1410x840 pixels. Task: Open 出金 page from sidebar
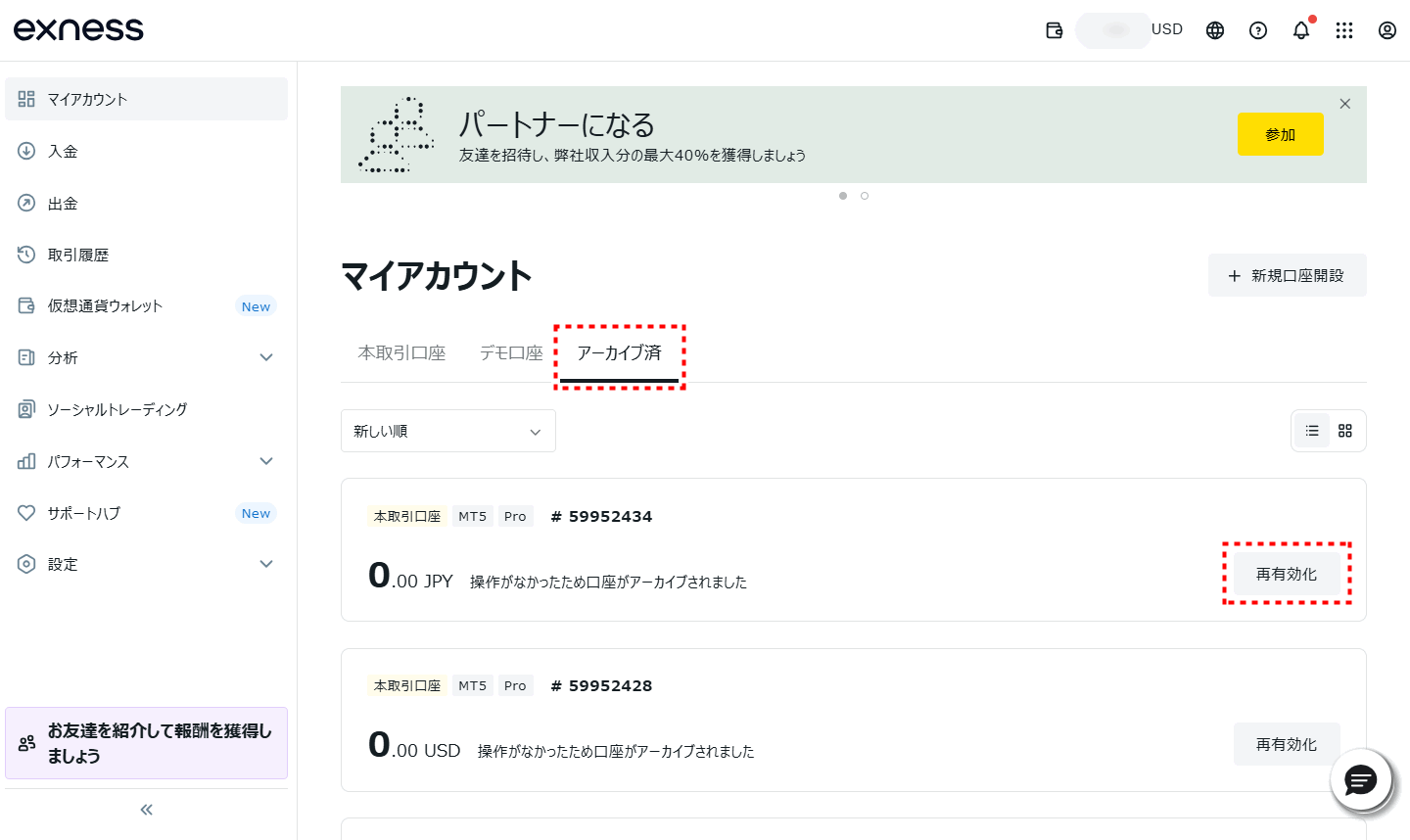point(147,203)
